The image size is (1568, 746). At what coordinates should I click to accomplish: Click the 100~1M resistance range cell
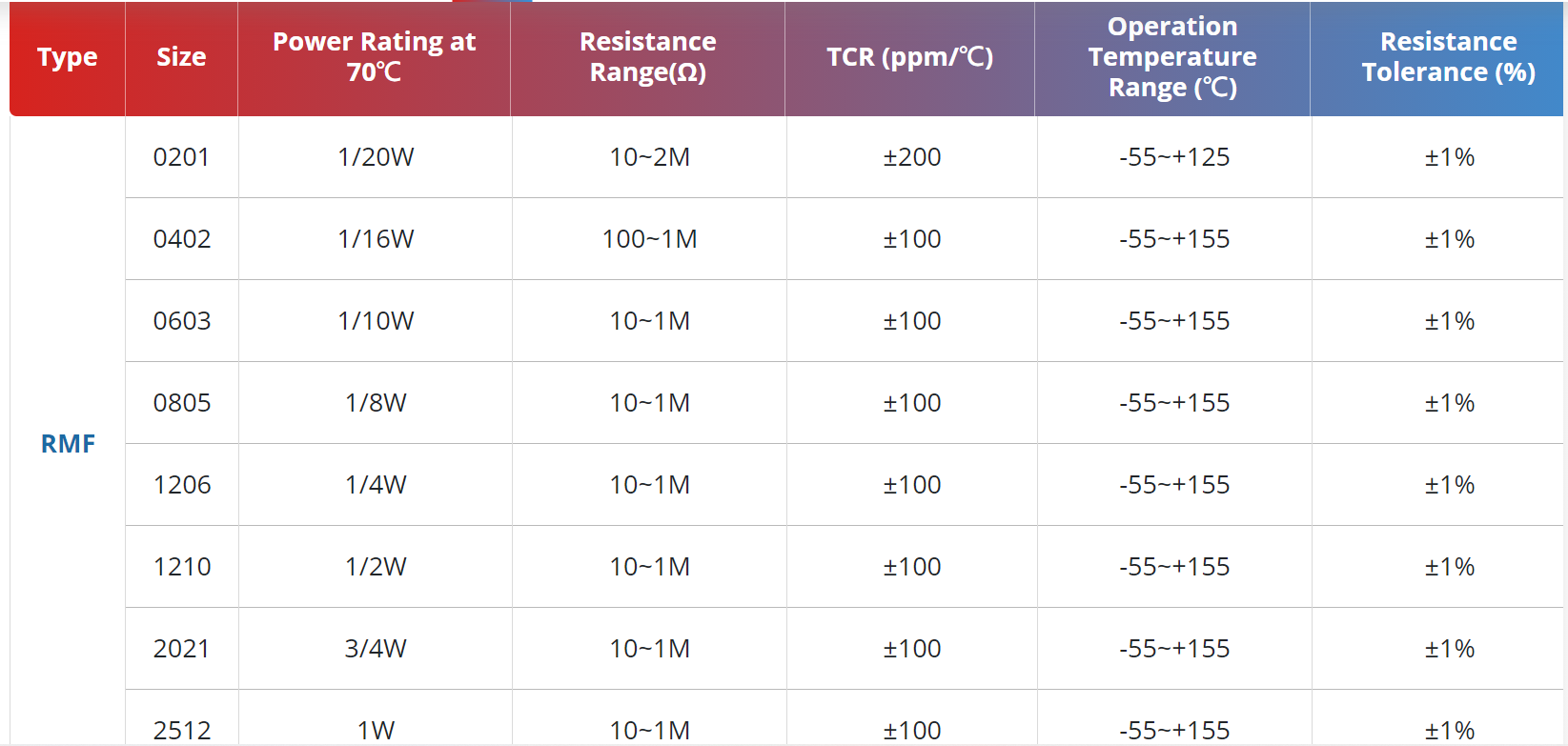pyautogui.click(x=649, y=239)
